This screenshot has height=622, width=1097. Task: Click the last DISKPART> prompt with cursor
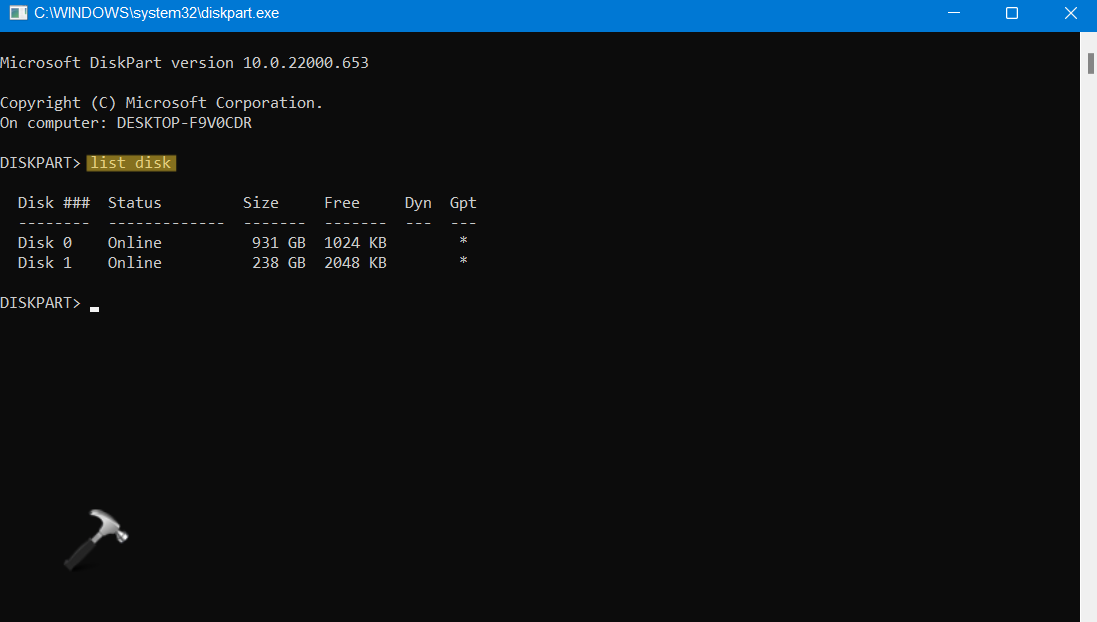point(50,303)
